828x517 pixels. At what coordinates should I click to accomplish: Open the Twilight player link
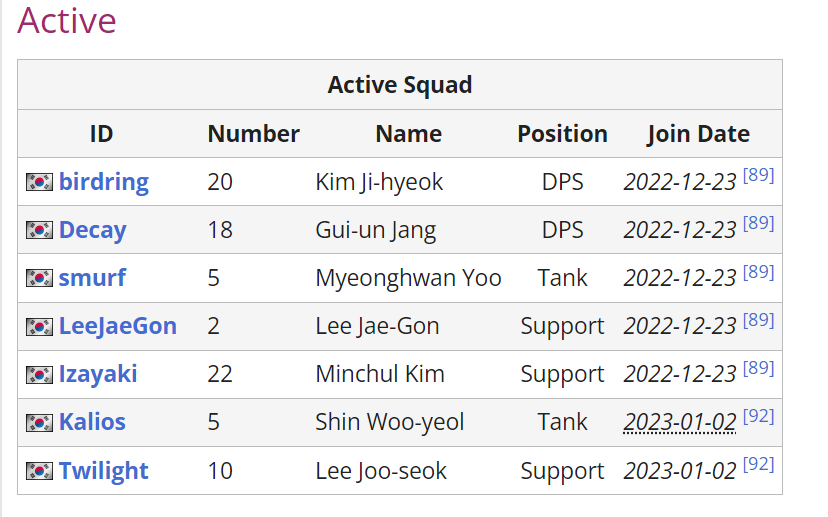104,471
